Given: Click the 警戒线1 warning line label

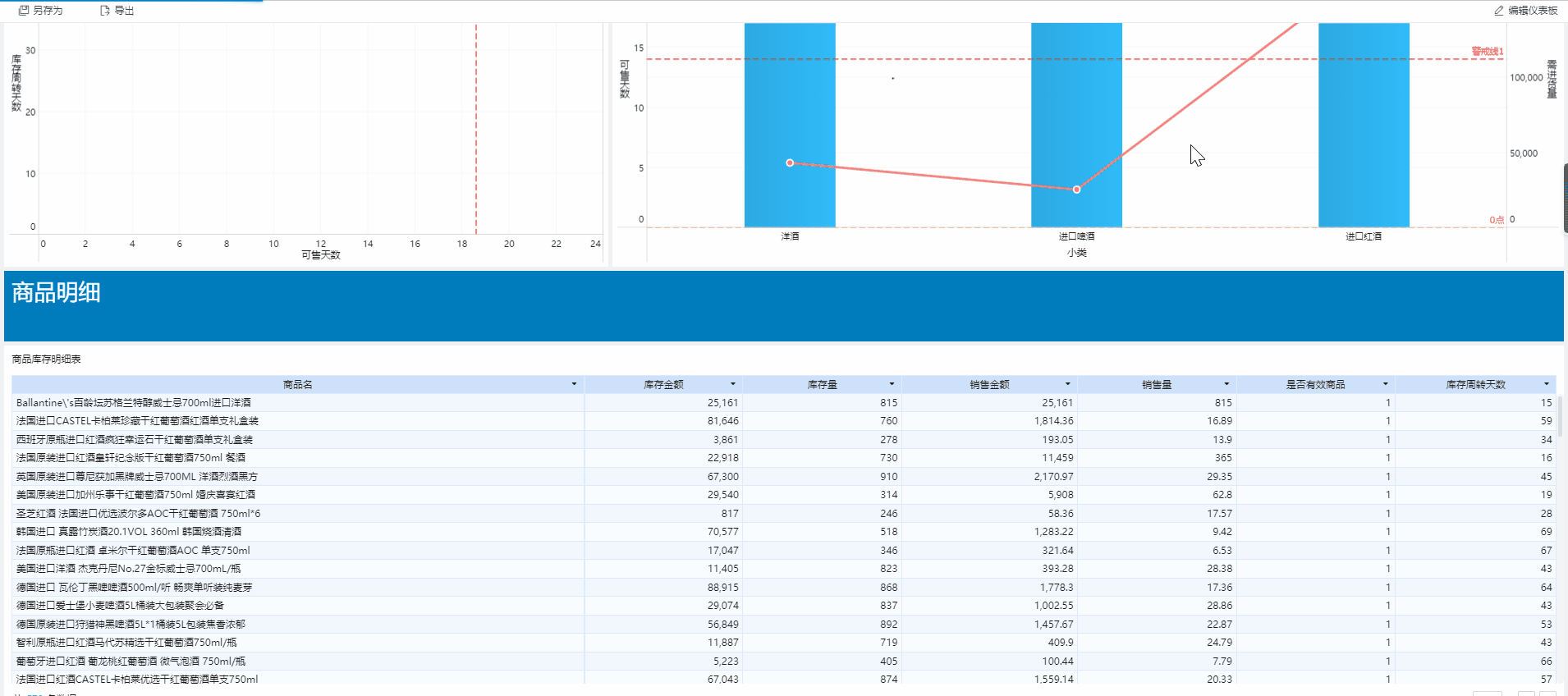Looking at the screenshot, I should tap(1487, 52).
